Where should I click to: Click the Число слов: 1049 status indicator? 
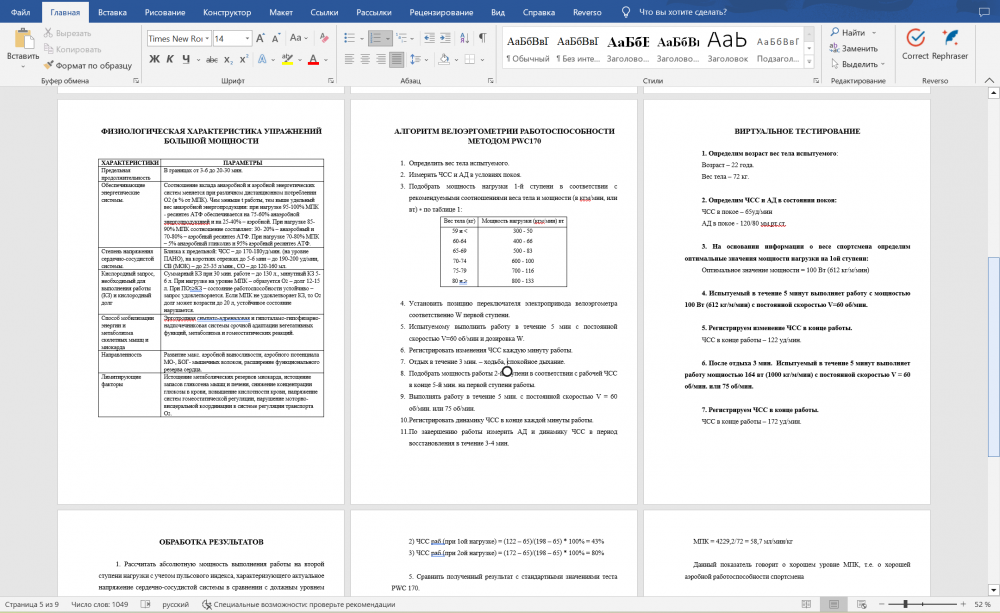click(99, 604)
